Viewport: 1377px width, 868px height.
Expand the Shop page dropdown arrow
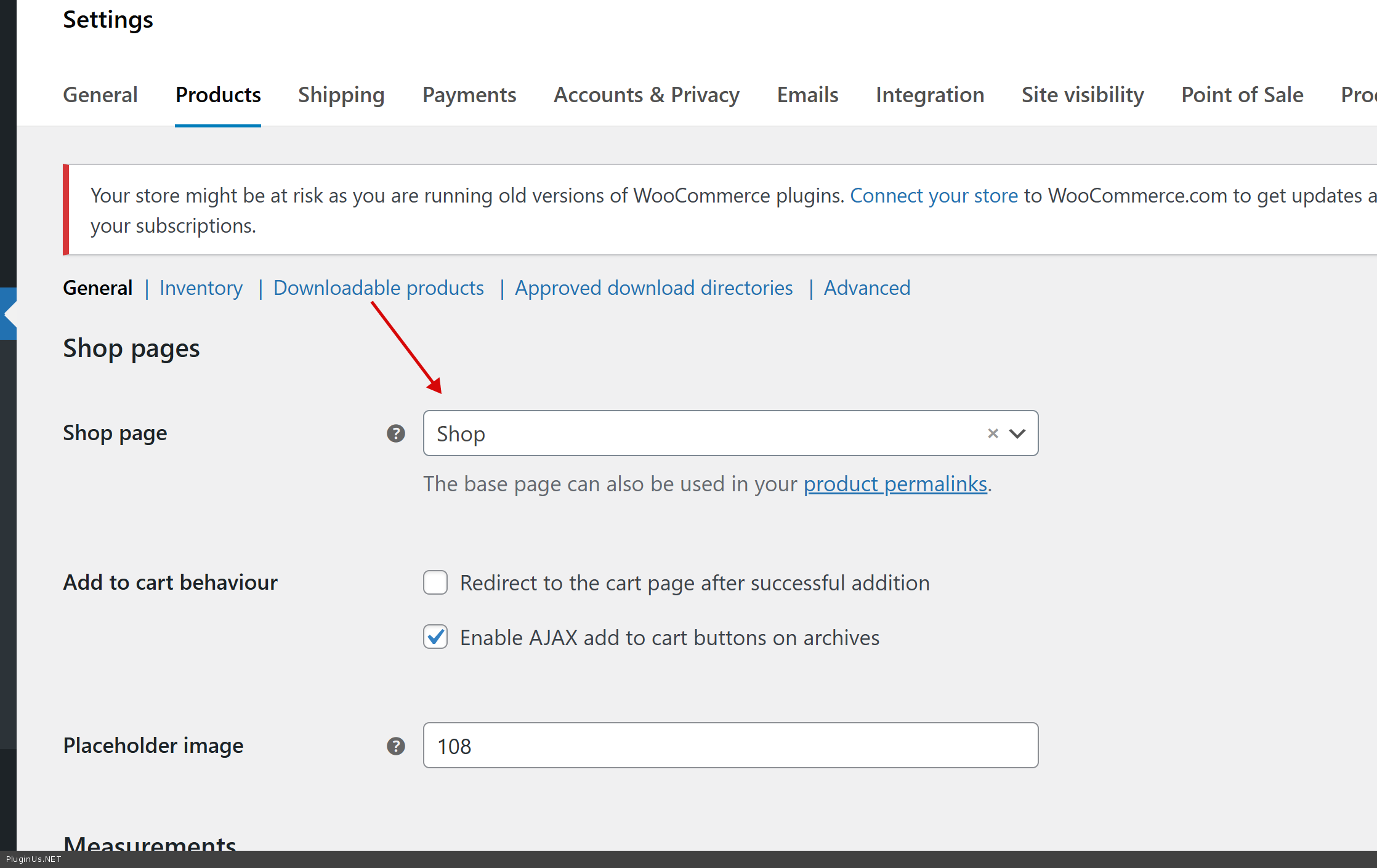pyautogui.click(x=1017, y=433)
